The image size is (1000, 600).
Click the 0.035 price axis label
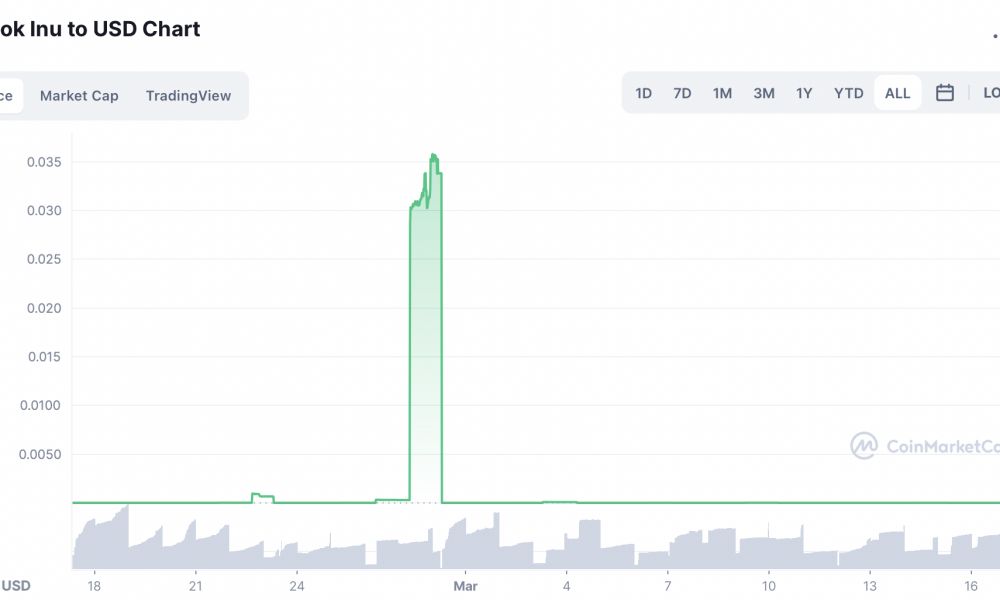pyautogui.click(x=44, y=162)
